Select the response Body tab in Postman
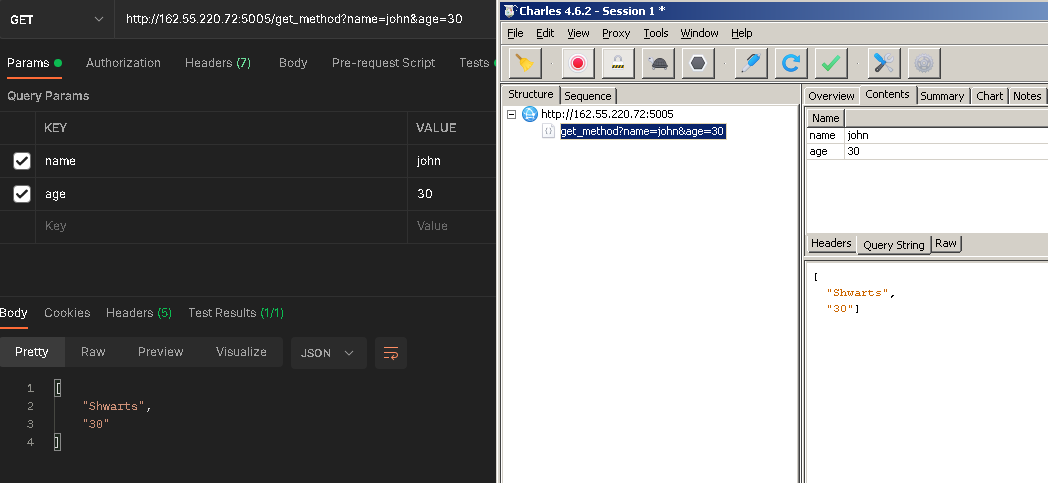The image size is (1048, 483). [x=13, y=313]
